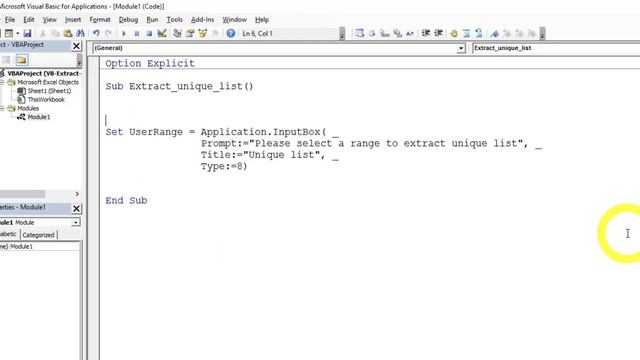Run the macro with the green play icon

point(124,33)
